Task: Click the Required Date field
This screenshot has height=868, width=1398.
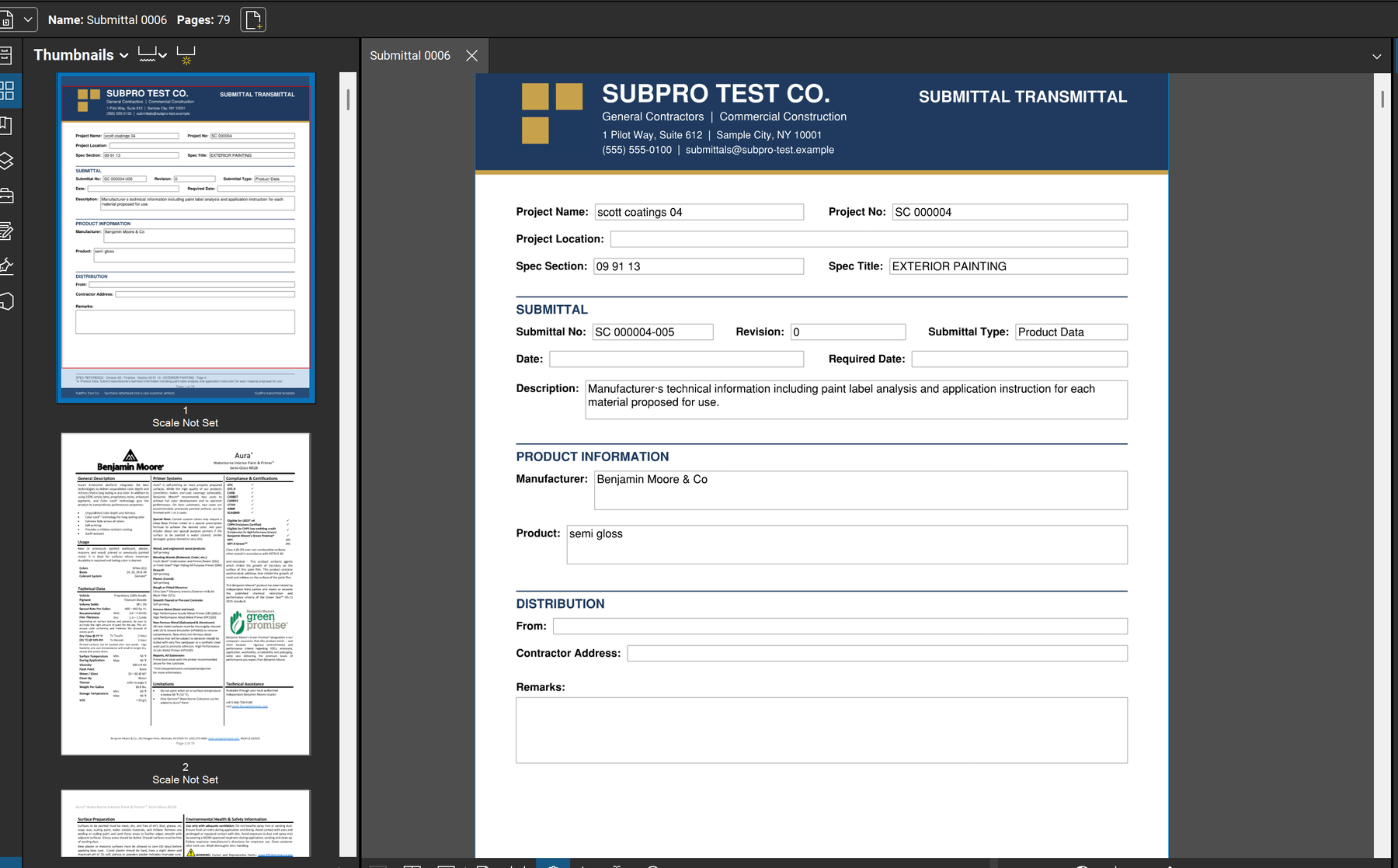Action: click(1019, 359)
